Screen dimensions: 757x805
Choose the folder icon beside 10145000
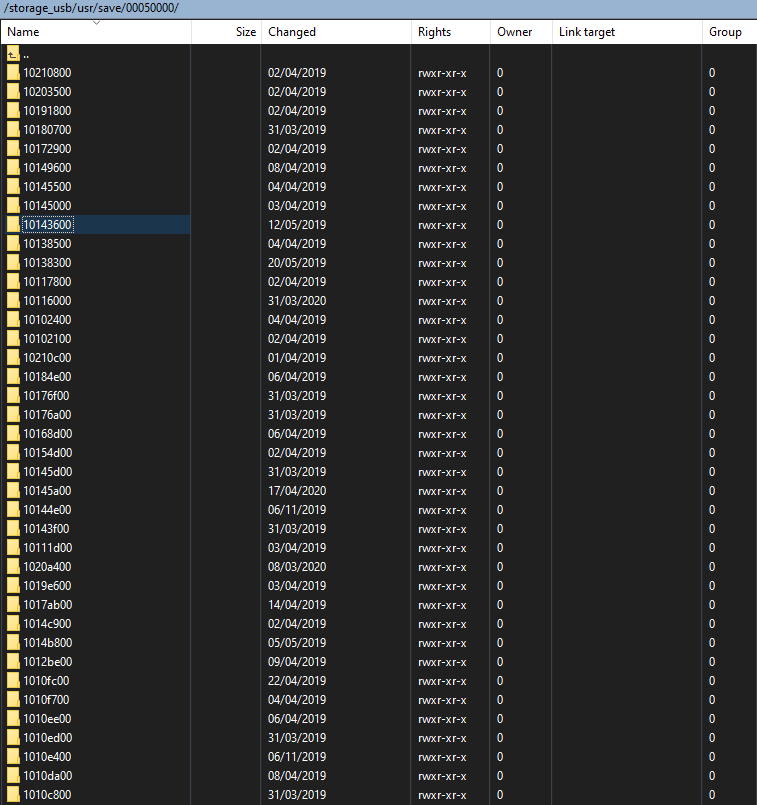pyautogui.click(x=13, y=206)
